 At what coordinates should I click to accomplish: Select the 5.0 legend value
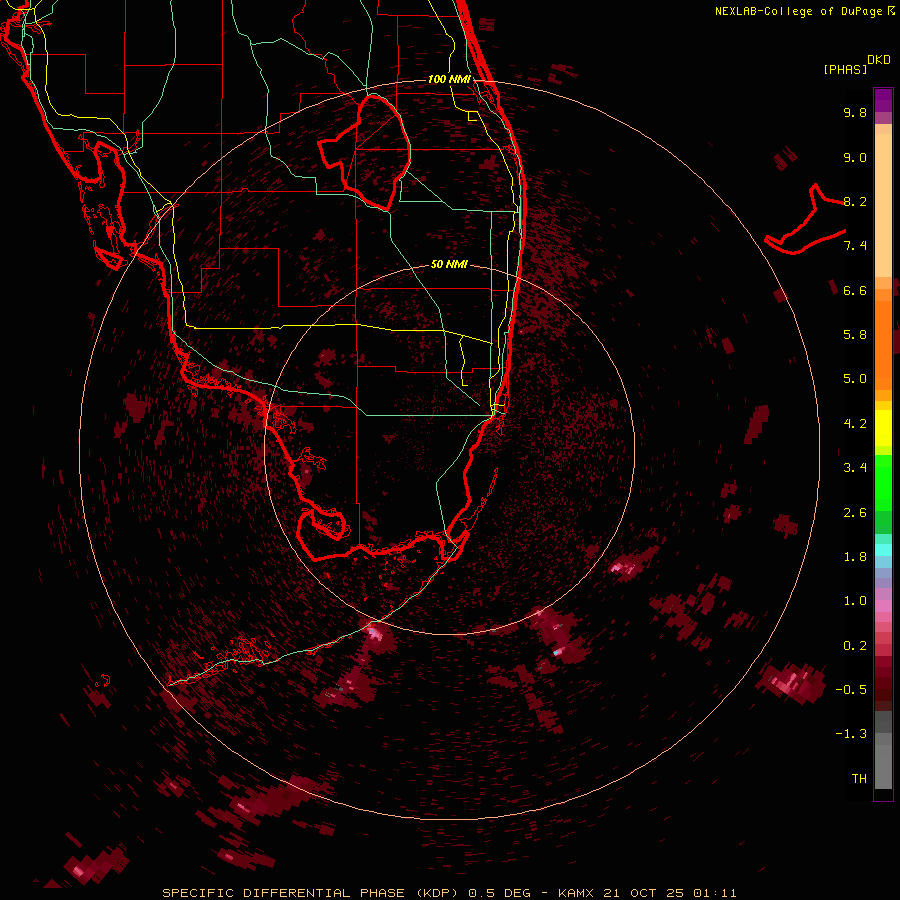[x=855, y=379]
